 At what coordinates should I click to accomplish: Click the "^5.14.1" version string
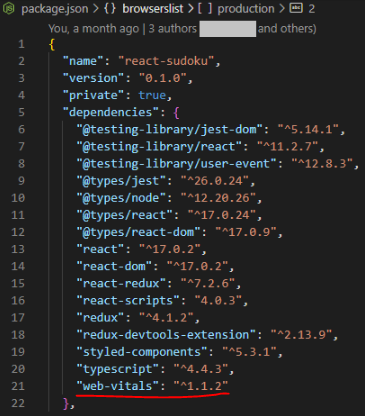click(x=308, y=129)
